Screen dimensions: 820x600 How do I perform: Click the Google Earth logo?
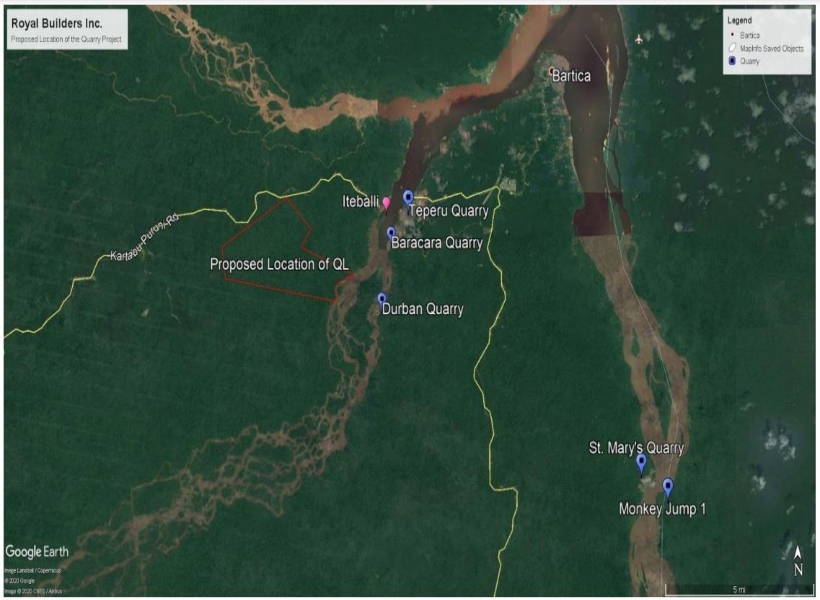pos(37,552)
